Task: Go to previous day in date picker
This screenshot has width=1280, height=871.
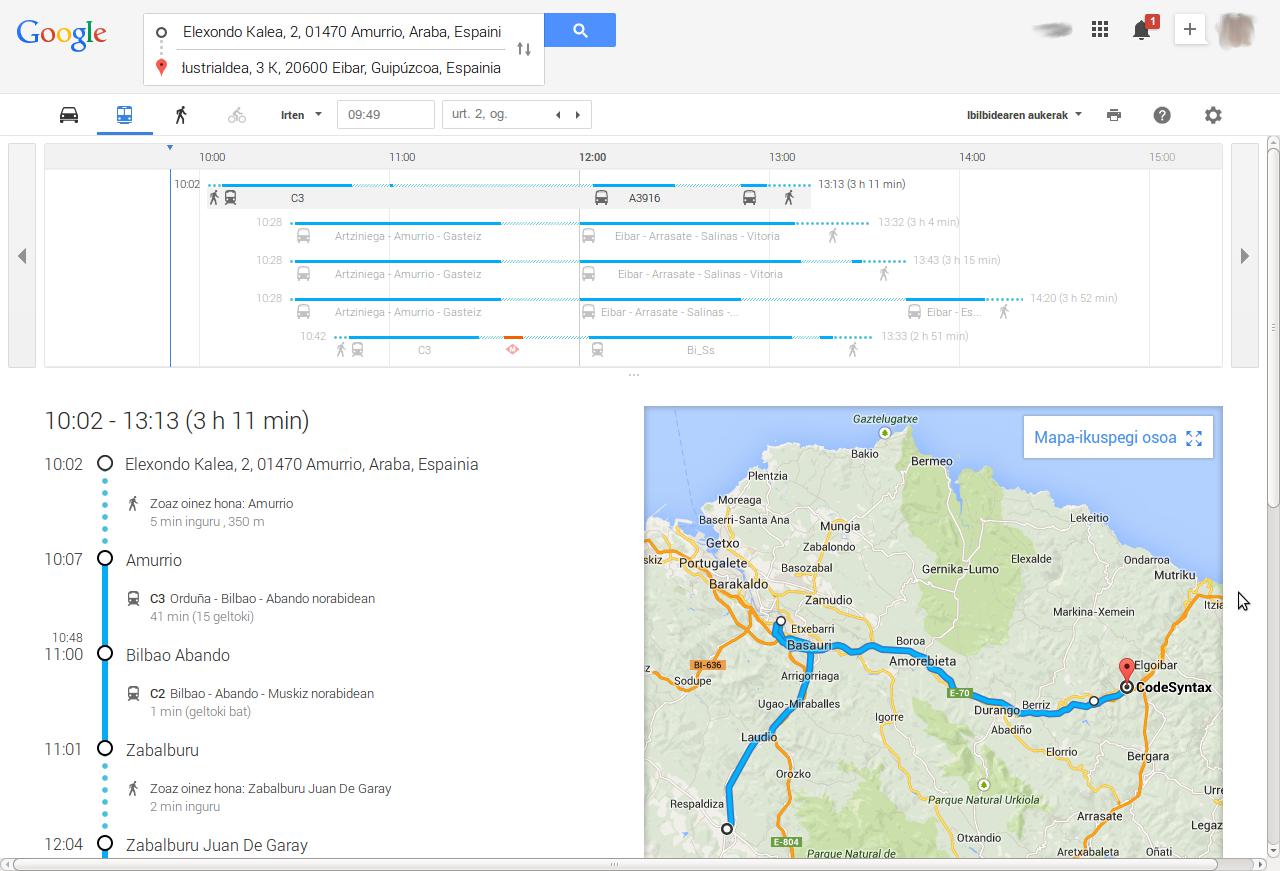Action: [x=558, y=115]
